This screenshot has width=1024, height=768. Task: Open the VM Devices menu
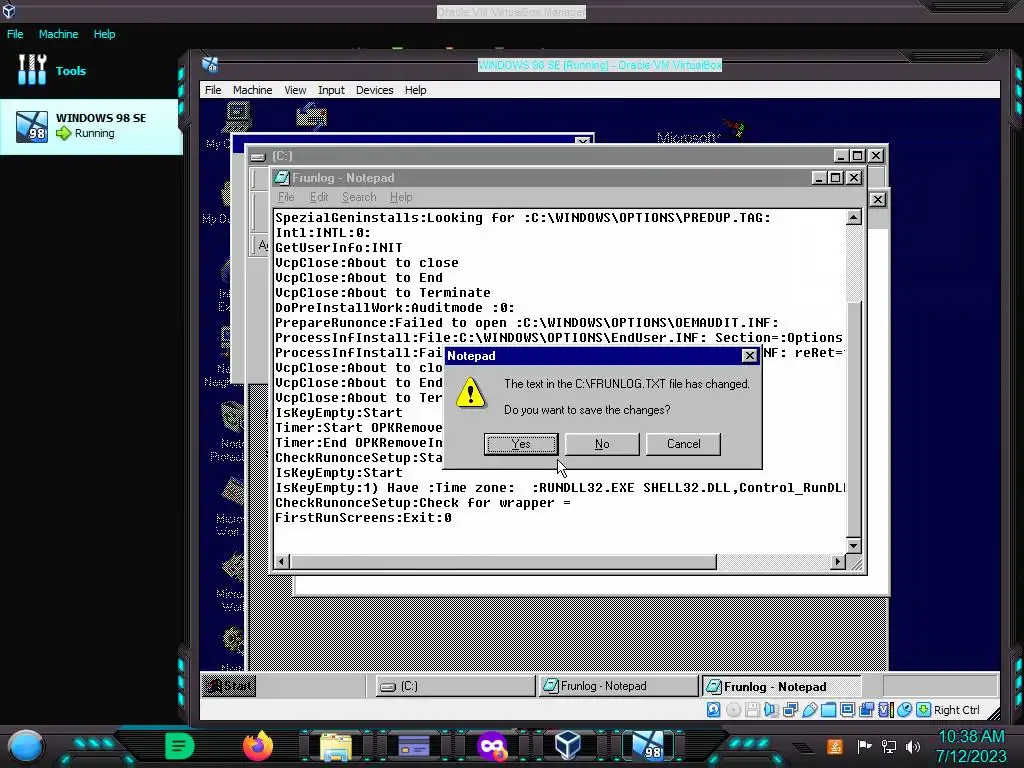coord(374,90)
